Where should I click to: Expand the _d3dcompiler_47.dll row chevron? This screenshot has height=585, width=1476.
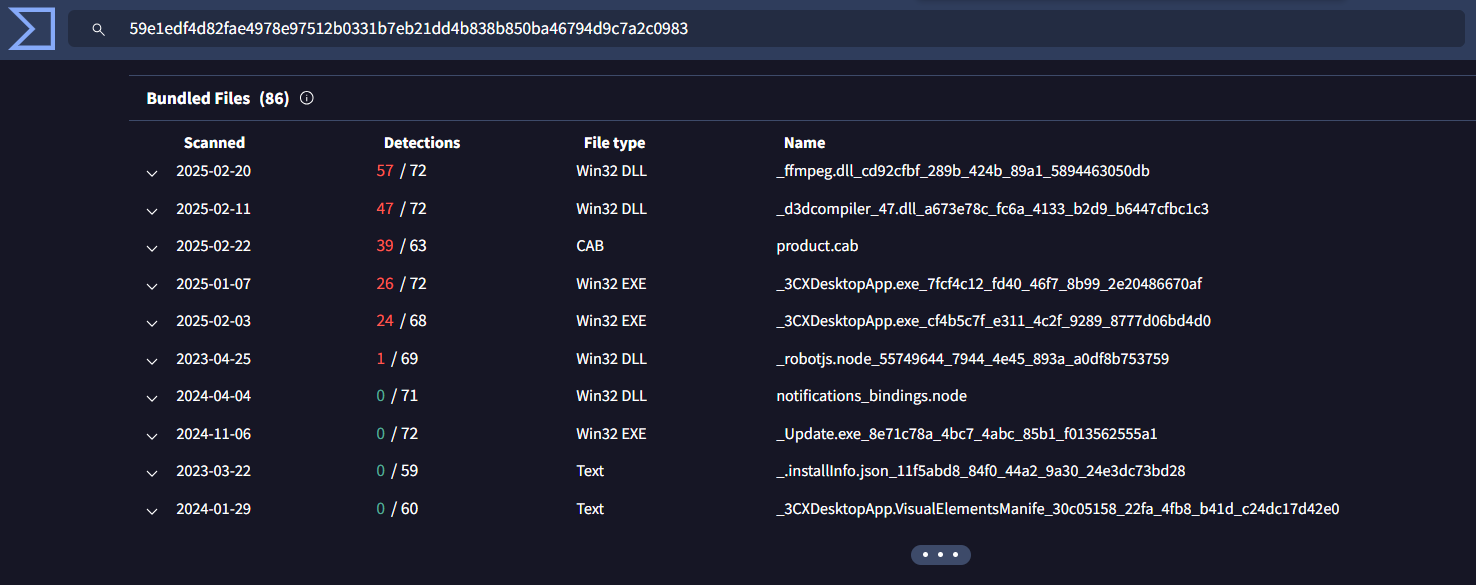coord(152,210)
